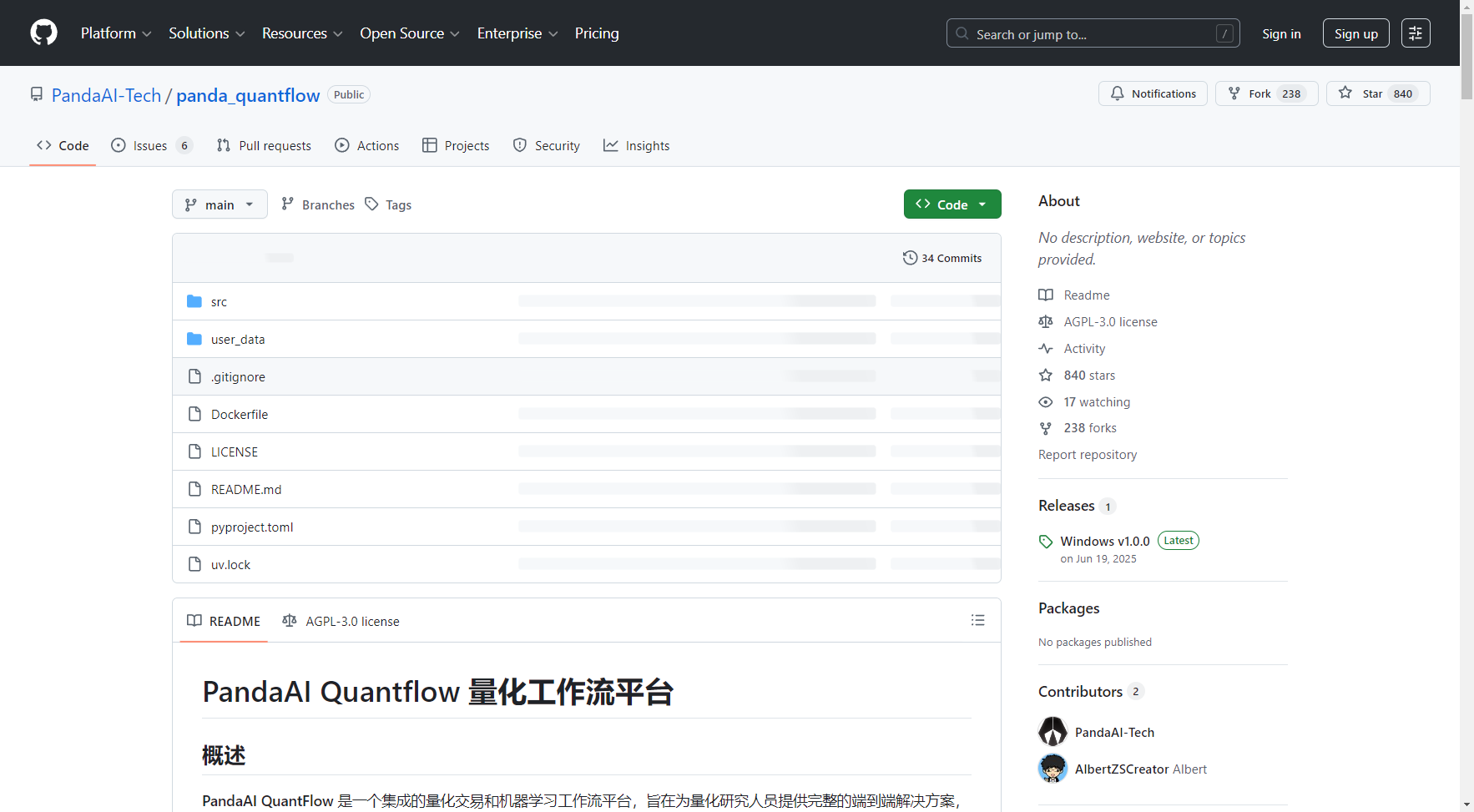This screenshot has width=1474, height=812.
Task: Click the Star icon
Action: [x=1345, y=93]
